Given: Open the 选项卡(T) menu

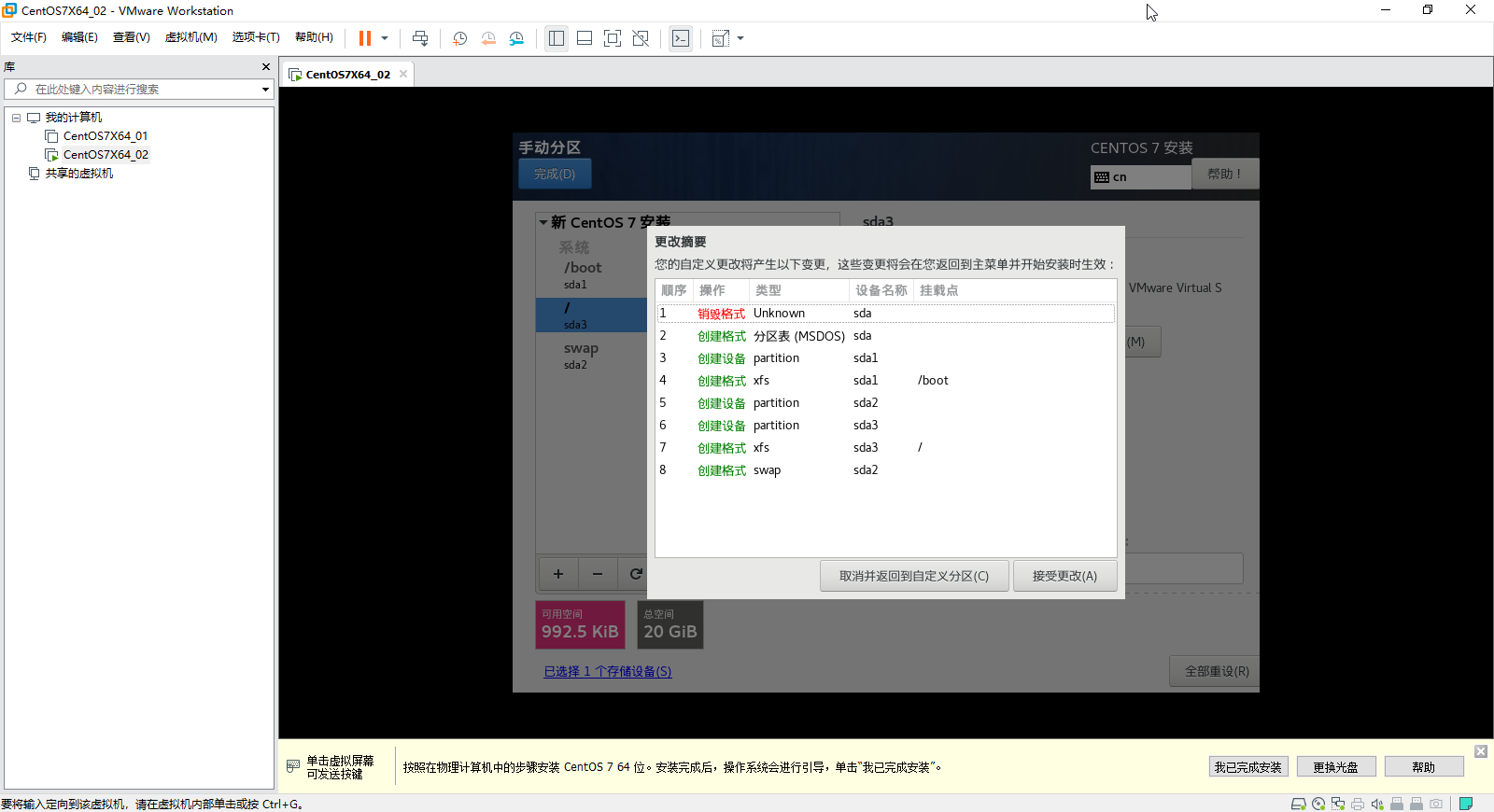Looking at the screenshot, I should [256, 37].
